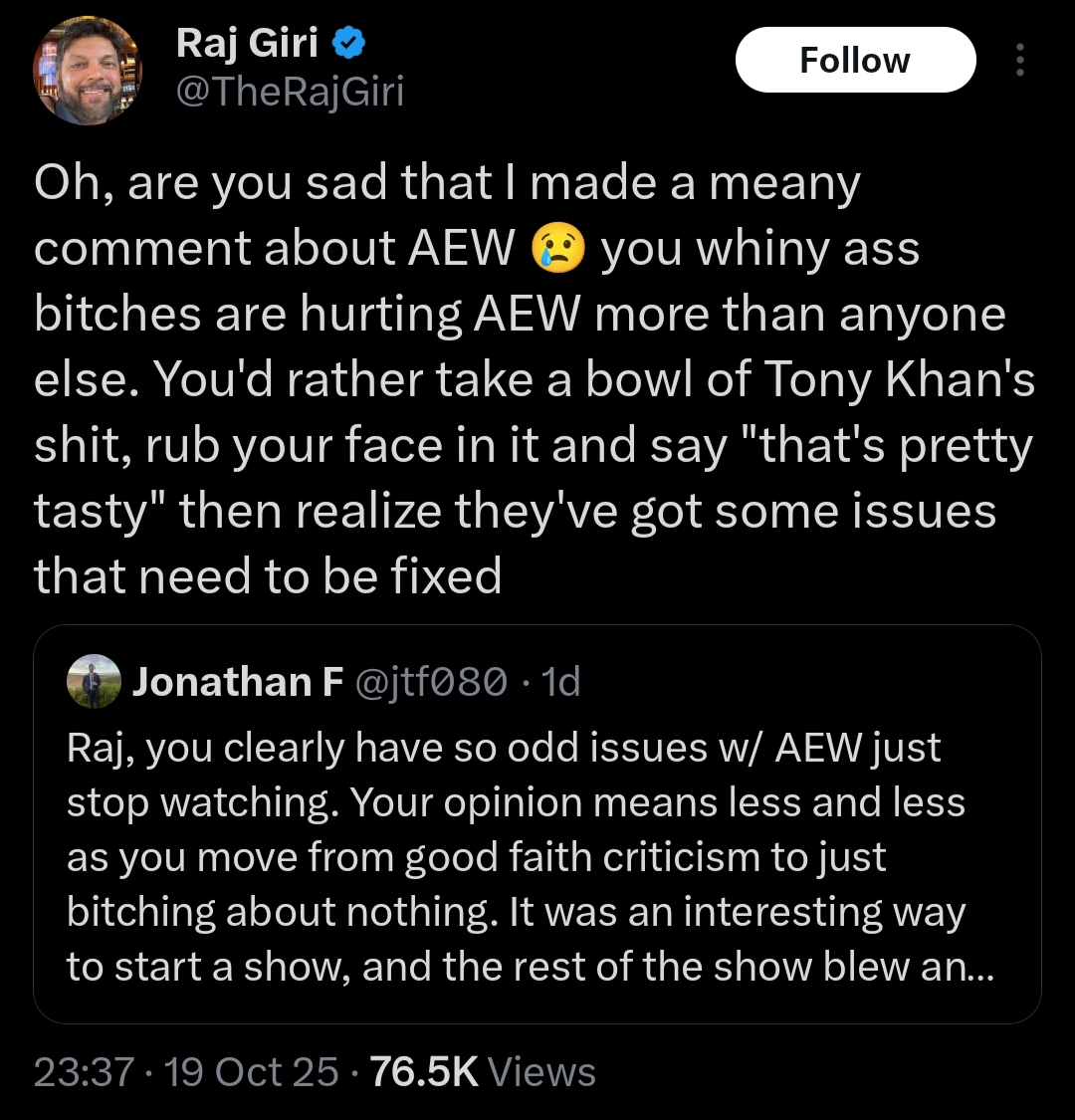Click the Follow button
Screen dimensions: 1075x1120
pyautogui.click(x=855, y=60)
